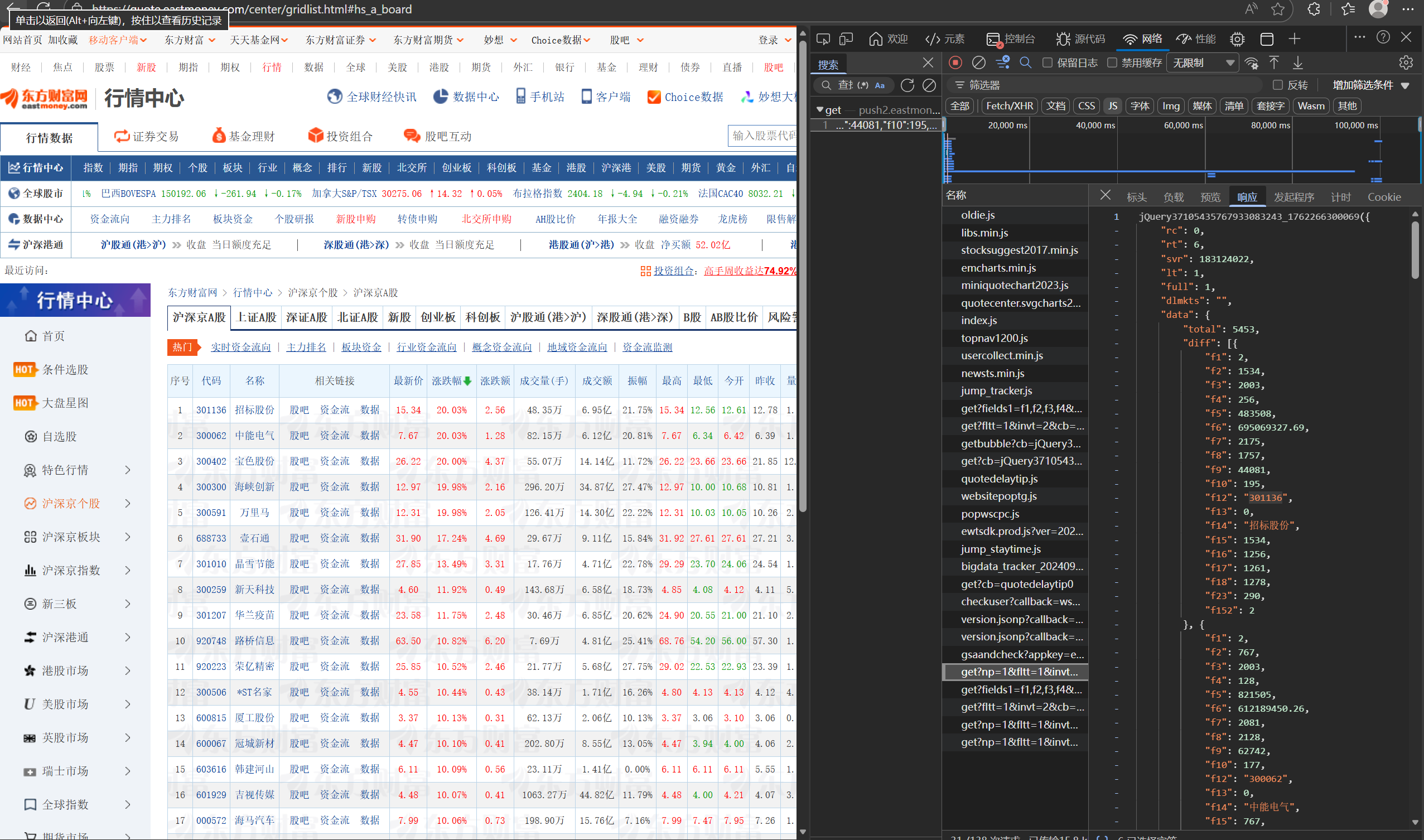
Task: Refresh the search results in search panel
Action: coord(908,85)
